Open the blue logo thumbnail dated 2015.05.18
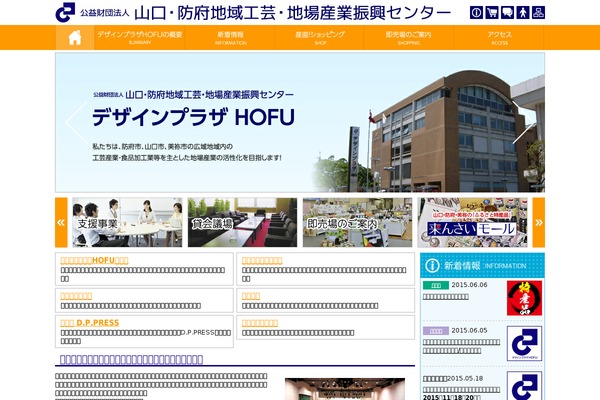Viewport: 600px width, 400px height. coord(524,386)
